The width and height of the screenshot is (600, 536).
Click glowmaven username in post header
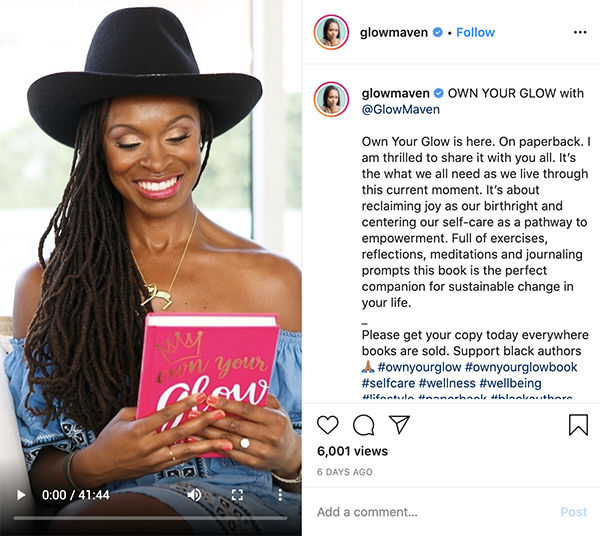pyautogui.click(x=394, y=33)
